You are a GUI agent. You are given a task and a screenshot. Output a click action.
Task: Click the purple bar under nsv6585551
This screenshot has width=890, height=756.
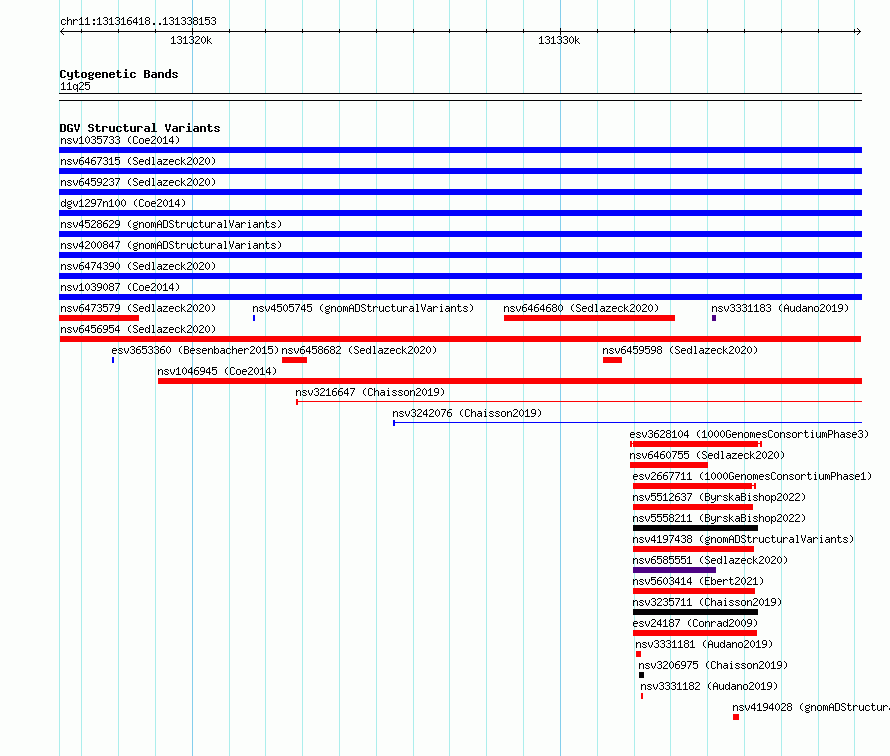(x=674, y=570)
